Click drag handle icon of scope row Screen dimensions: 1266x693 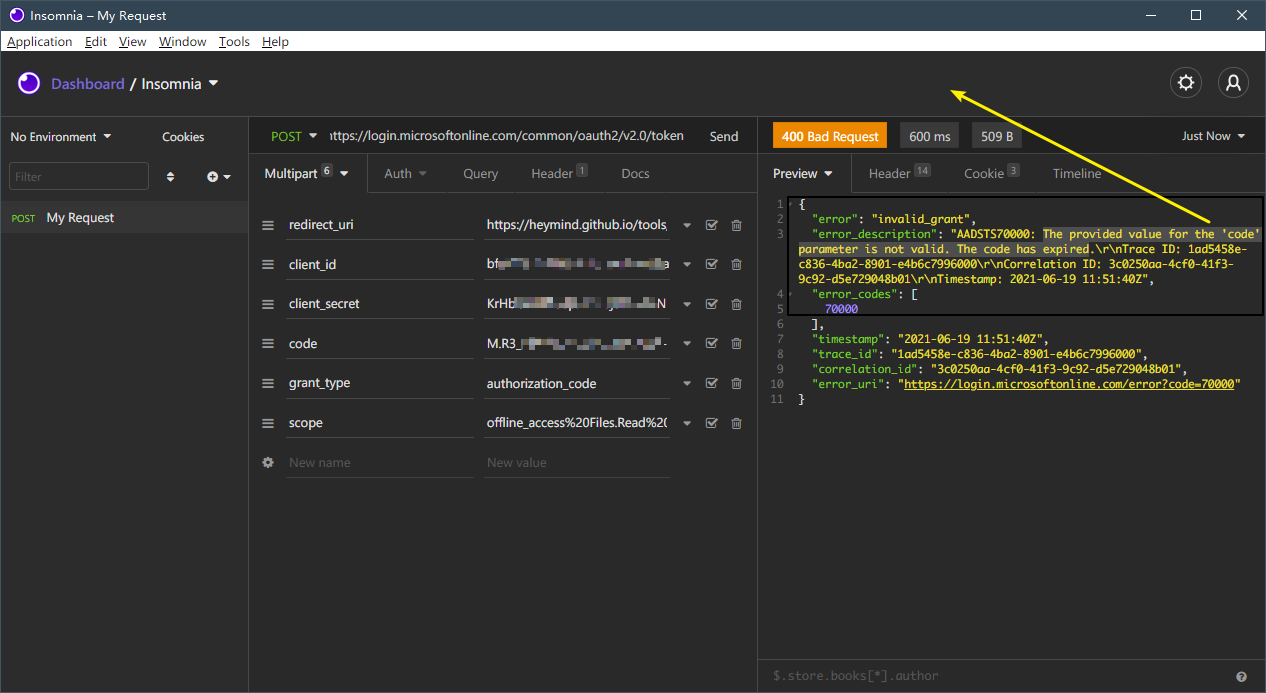[x=268, y=424]
